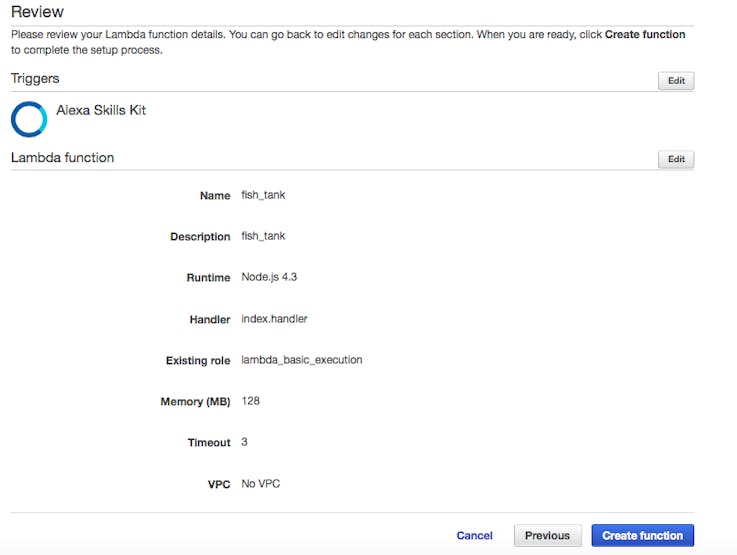Screen dimensions: 737x555
Task: Click the Description value fish_tank
Action: (x=263, y=236)
